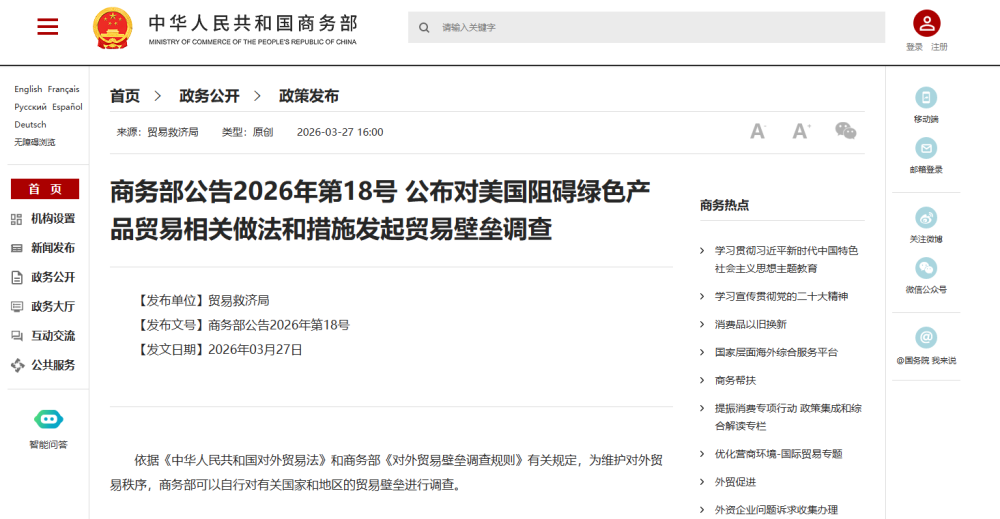This screenshot has height=519, width=1000.
Task: Select 首页 in left sidebar
Action: 45,189
